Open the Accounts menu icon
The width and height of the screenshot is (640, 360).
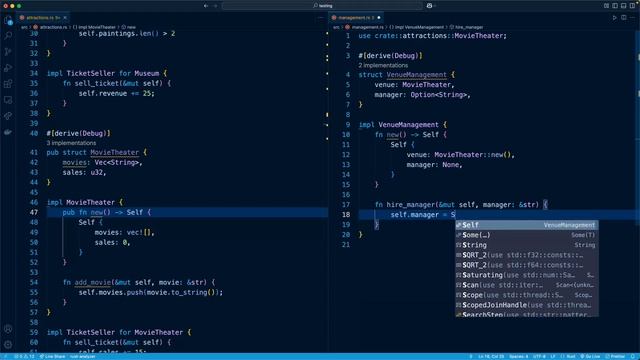coord(8,329)
